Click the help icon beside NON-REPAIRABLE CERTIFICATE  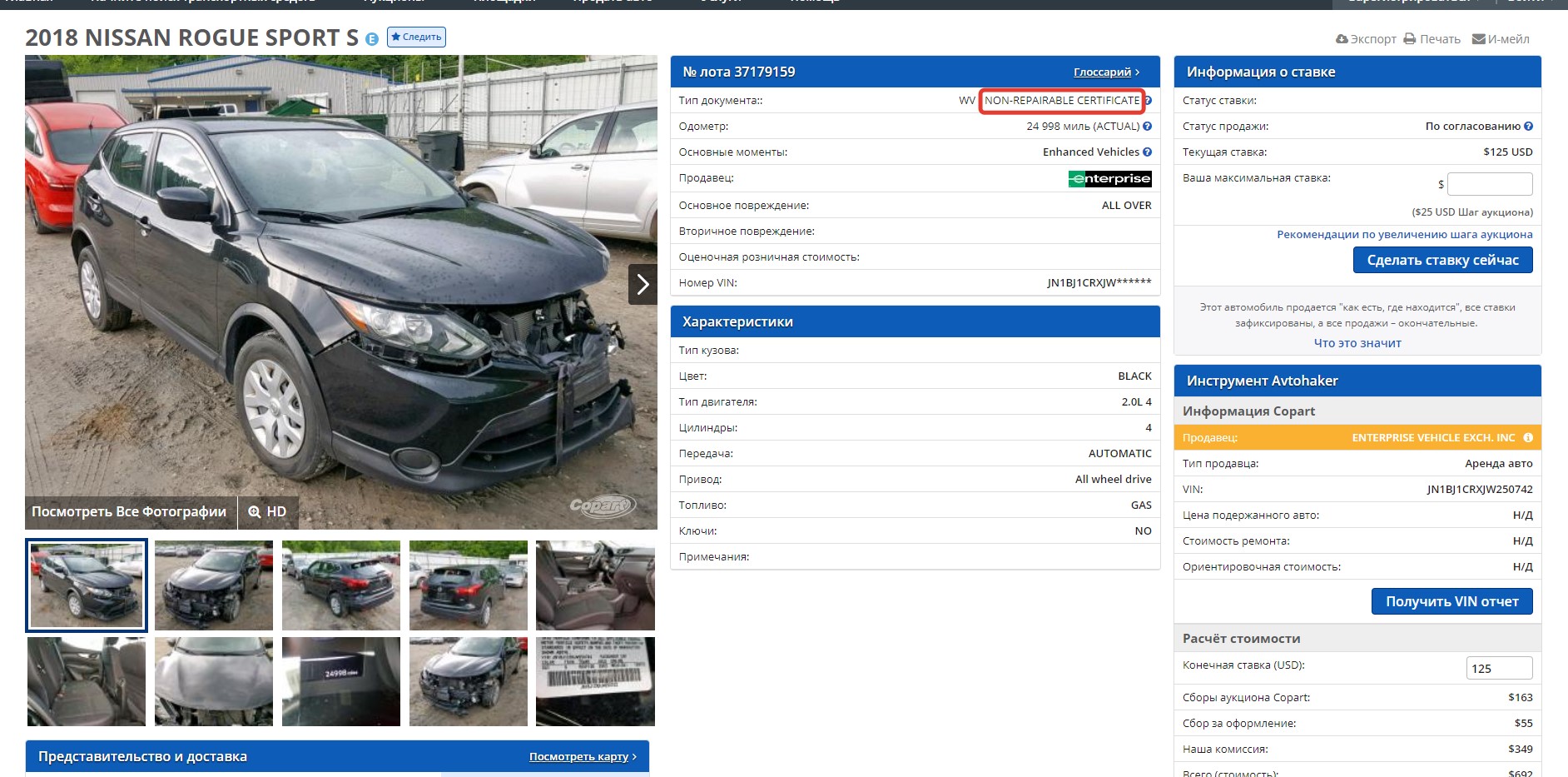coord(1148,100)
